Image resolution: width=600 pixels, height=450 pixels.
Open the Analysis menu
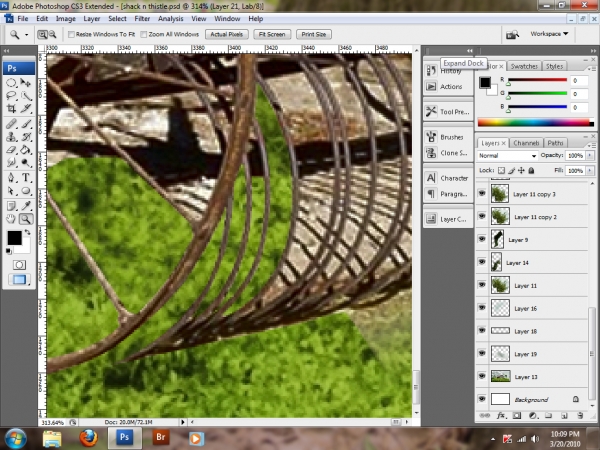[171, 19]
